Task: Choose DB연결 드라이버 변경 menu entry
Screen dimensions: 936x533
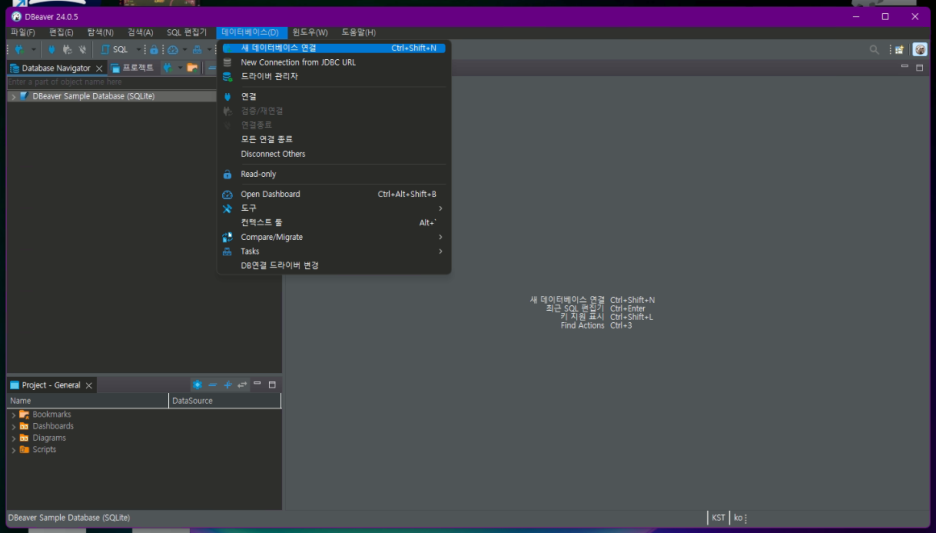Action: click(334, 266)
